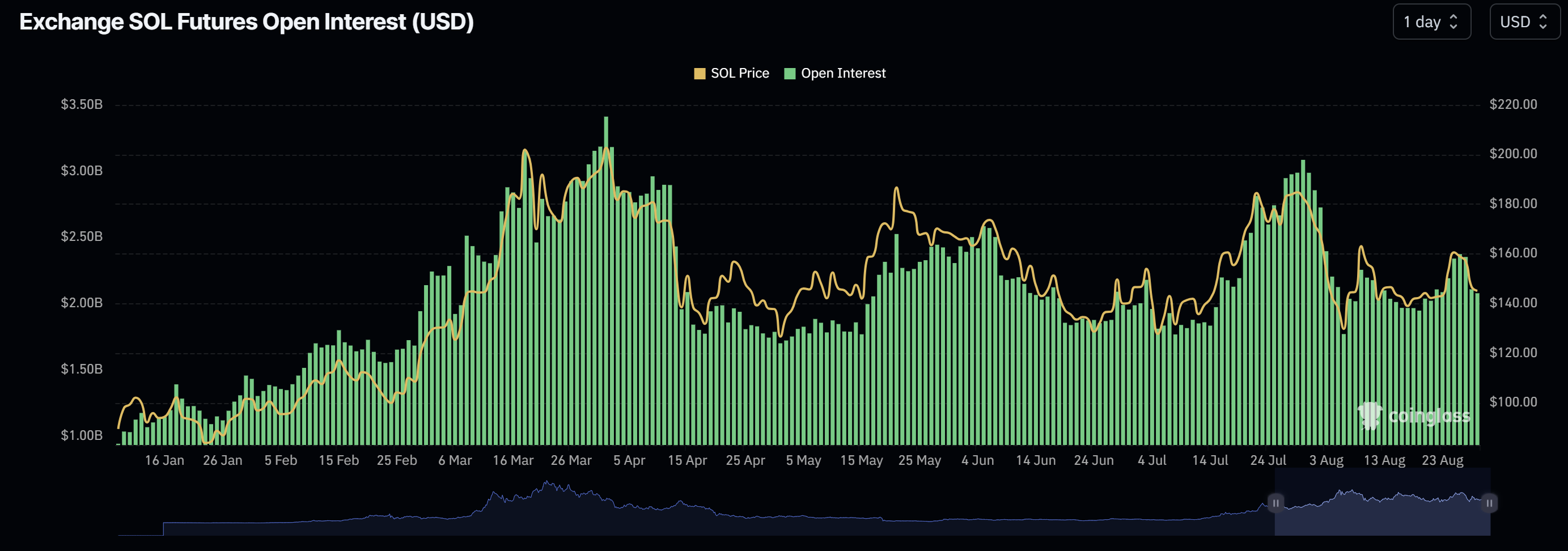Grab the right range slider handle
The height and width of the screenshot is (551, 1568).
1489,503
